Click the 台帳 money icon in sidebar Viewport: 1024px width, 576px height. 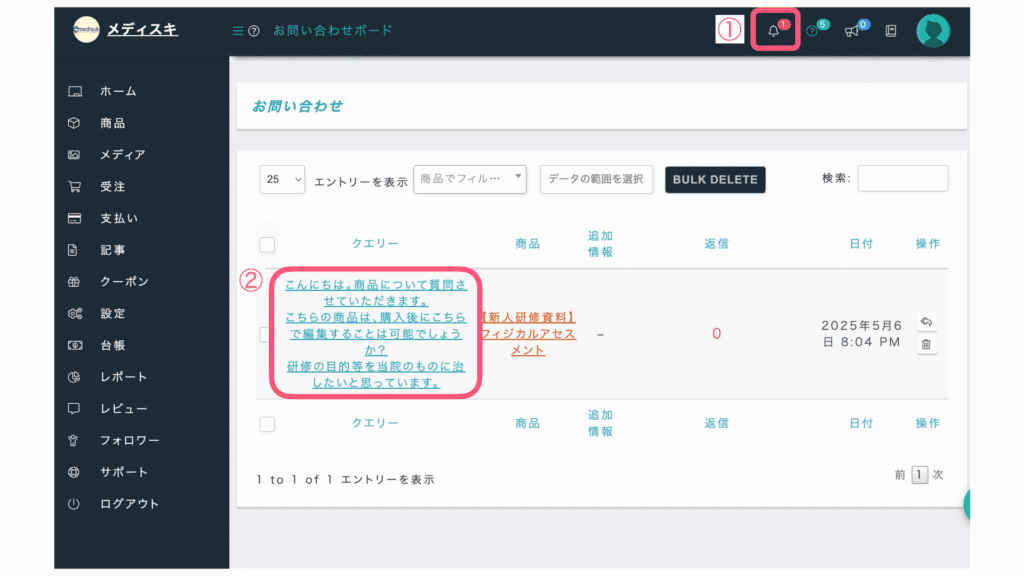[x=75, y=345]
